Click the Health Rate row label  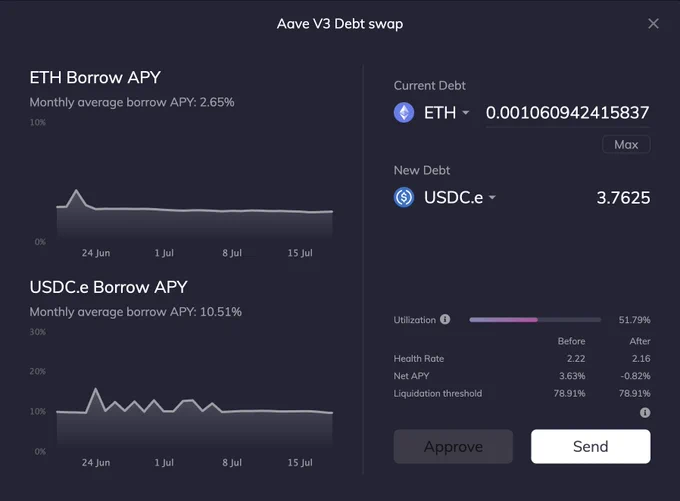click(x=418, y=359)
